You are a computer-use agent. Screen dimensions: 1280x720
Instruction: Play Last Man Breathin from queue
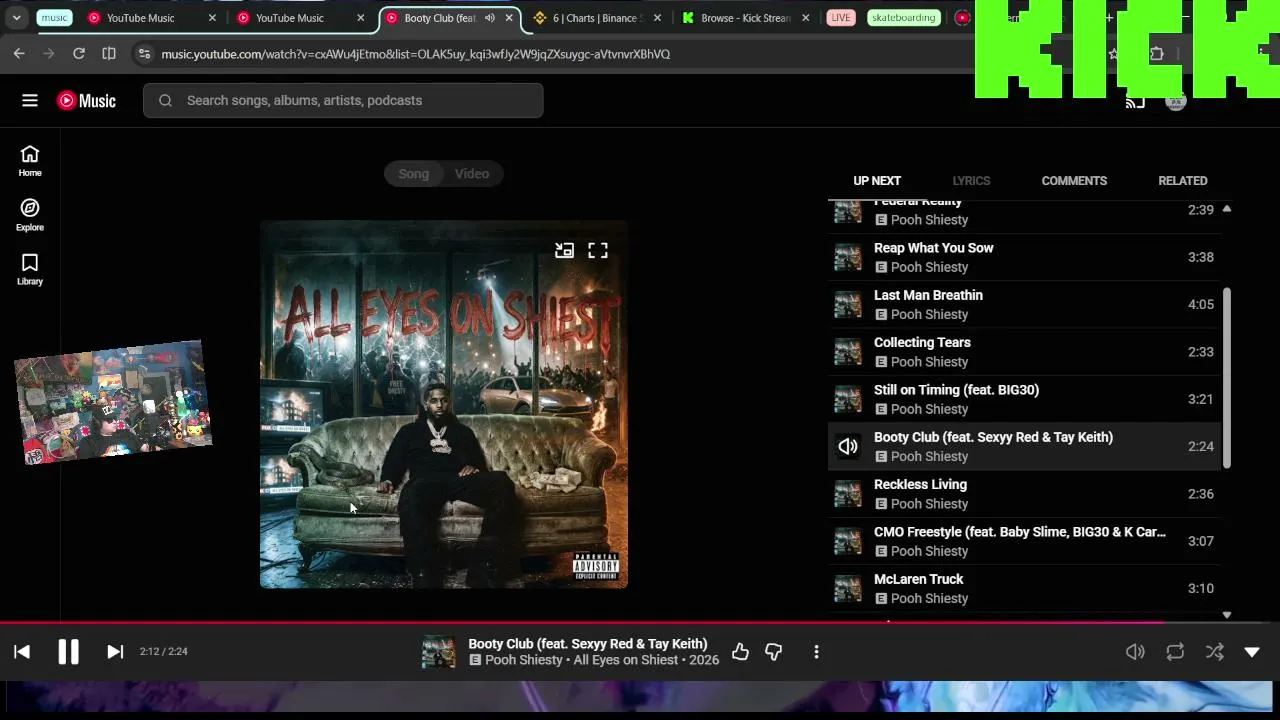click(1024, 305)
